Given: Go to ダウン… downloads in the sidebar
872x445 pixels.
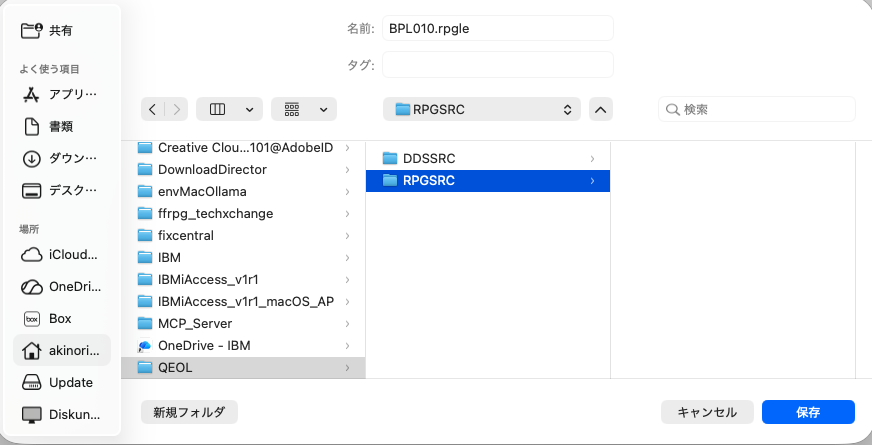Looking at the screenshot, I should click(61, 159).
